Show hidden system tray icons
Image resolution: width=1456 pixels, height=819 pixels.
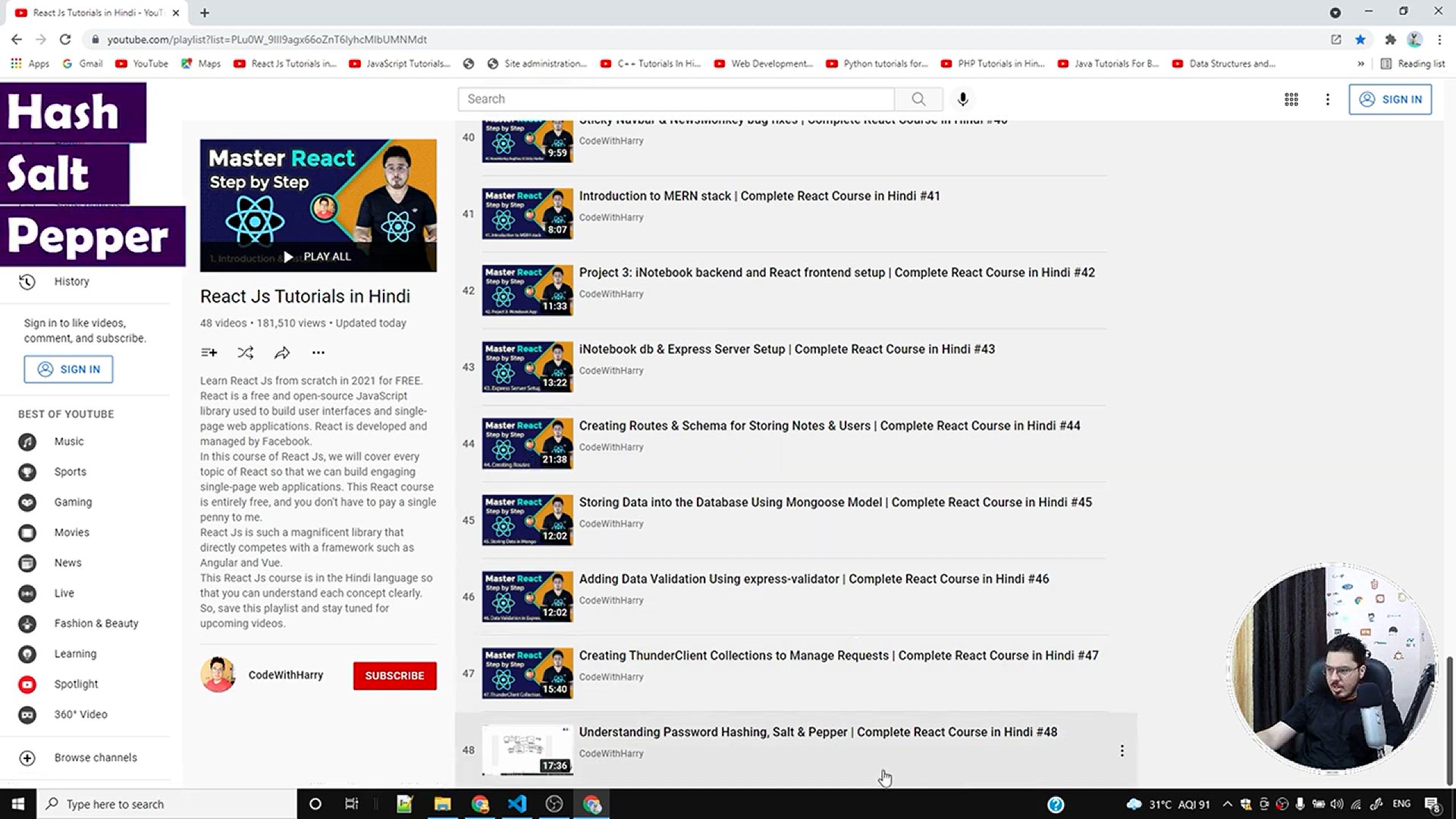point(1227,804)
